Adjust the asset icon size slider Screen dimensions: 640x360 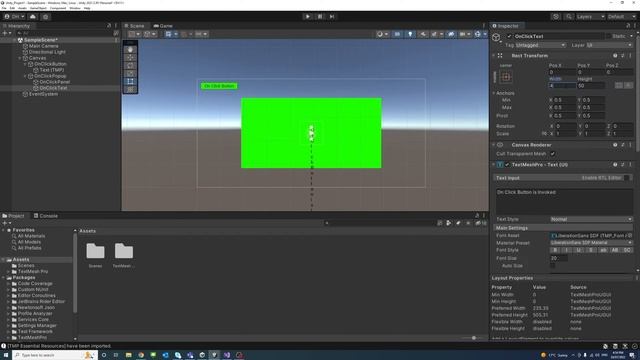click(473, 338)
